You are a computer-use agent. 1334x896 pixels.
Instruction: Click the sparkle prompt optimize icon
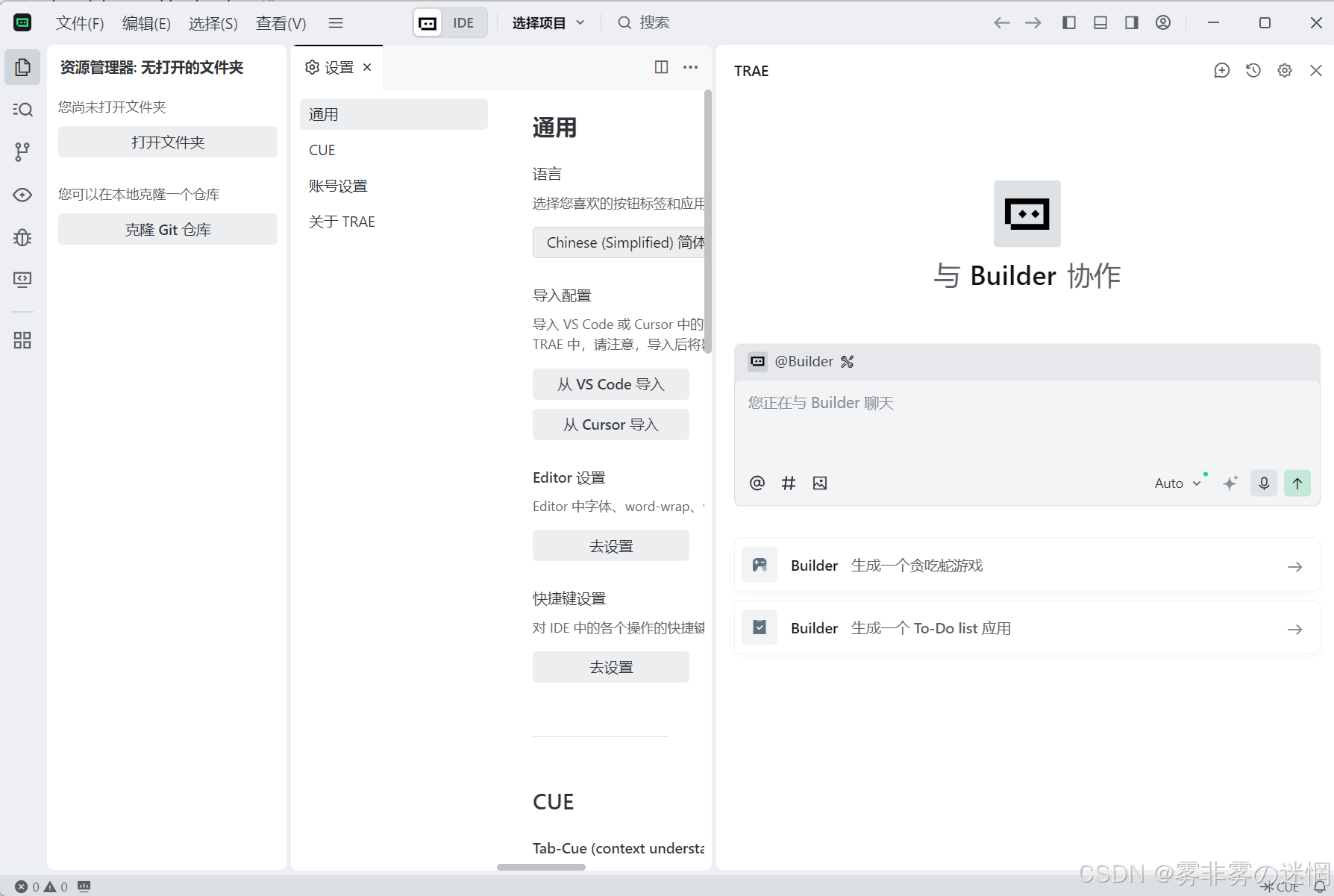(x=1231, y=483)
